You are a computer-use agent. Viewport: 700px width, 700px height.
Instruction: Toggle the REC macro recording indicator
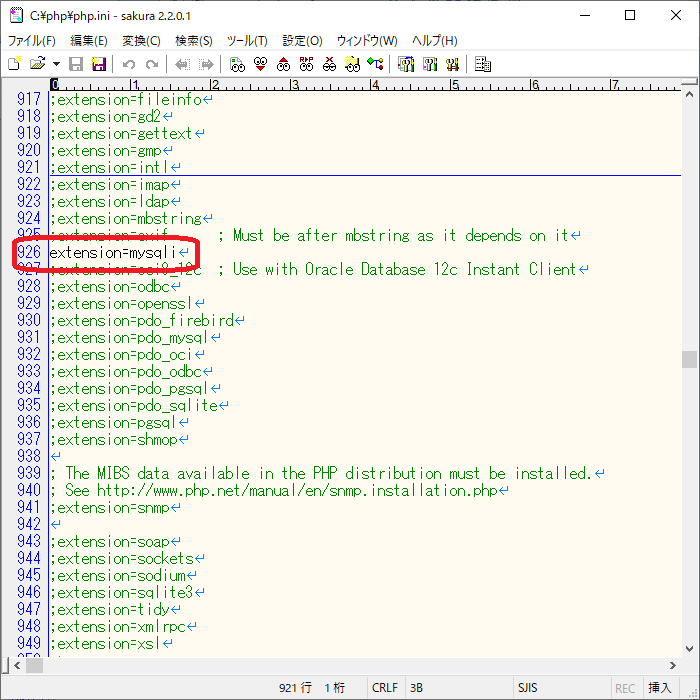point(625,688)
